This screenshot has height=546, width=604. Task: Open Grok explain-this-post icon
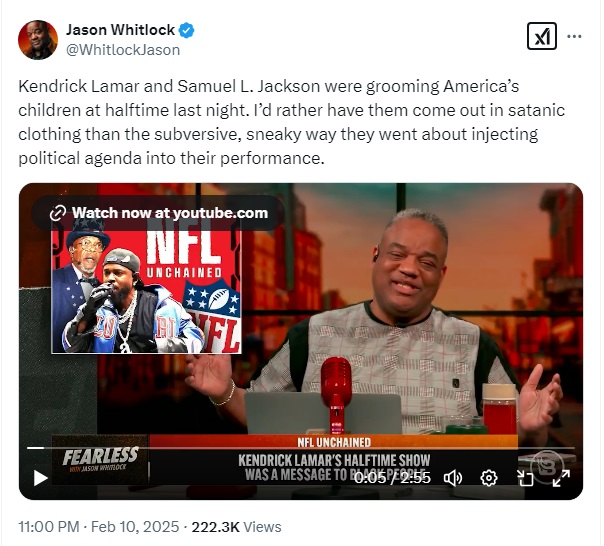click(x=542, y=36)
